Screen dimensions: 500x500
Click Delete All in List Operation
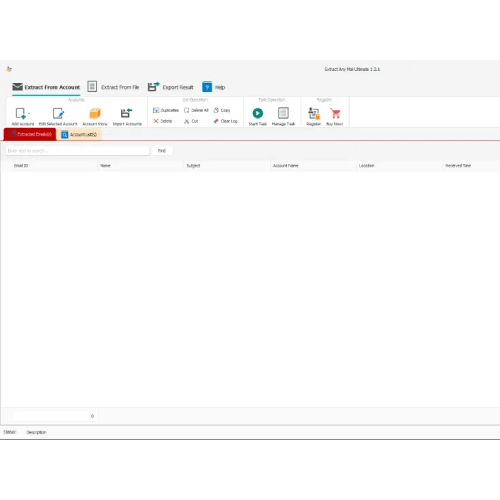[196, 110]
